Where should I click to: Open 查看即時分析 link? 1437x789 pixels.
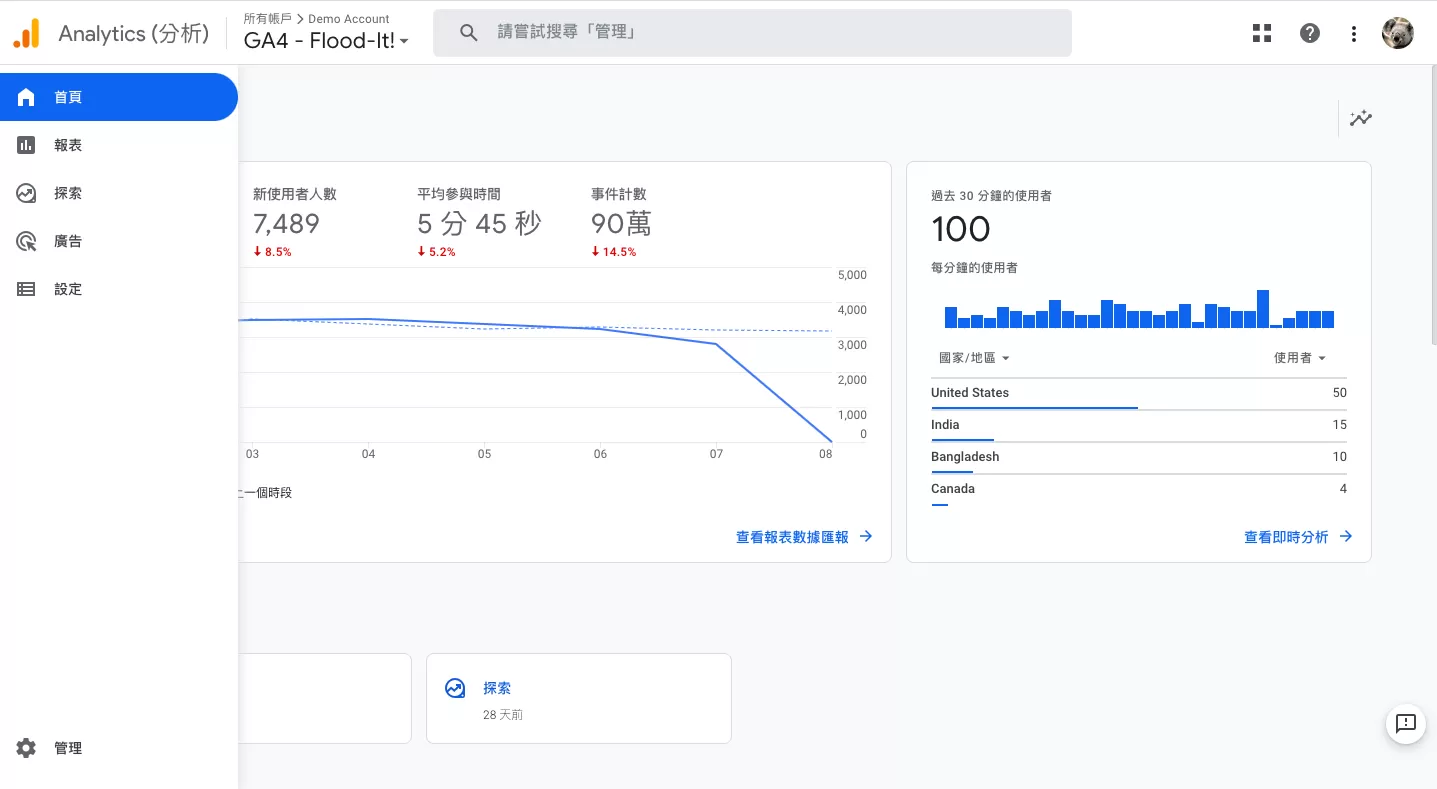point(1298,537)
